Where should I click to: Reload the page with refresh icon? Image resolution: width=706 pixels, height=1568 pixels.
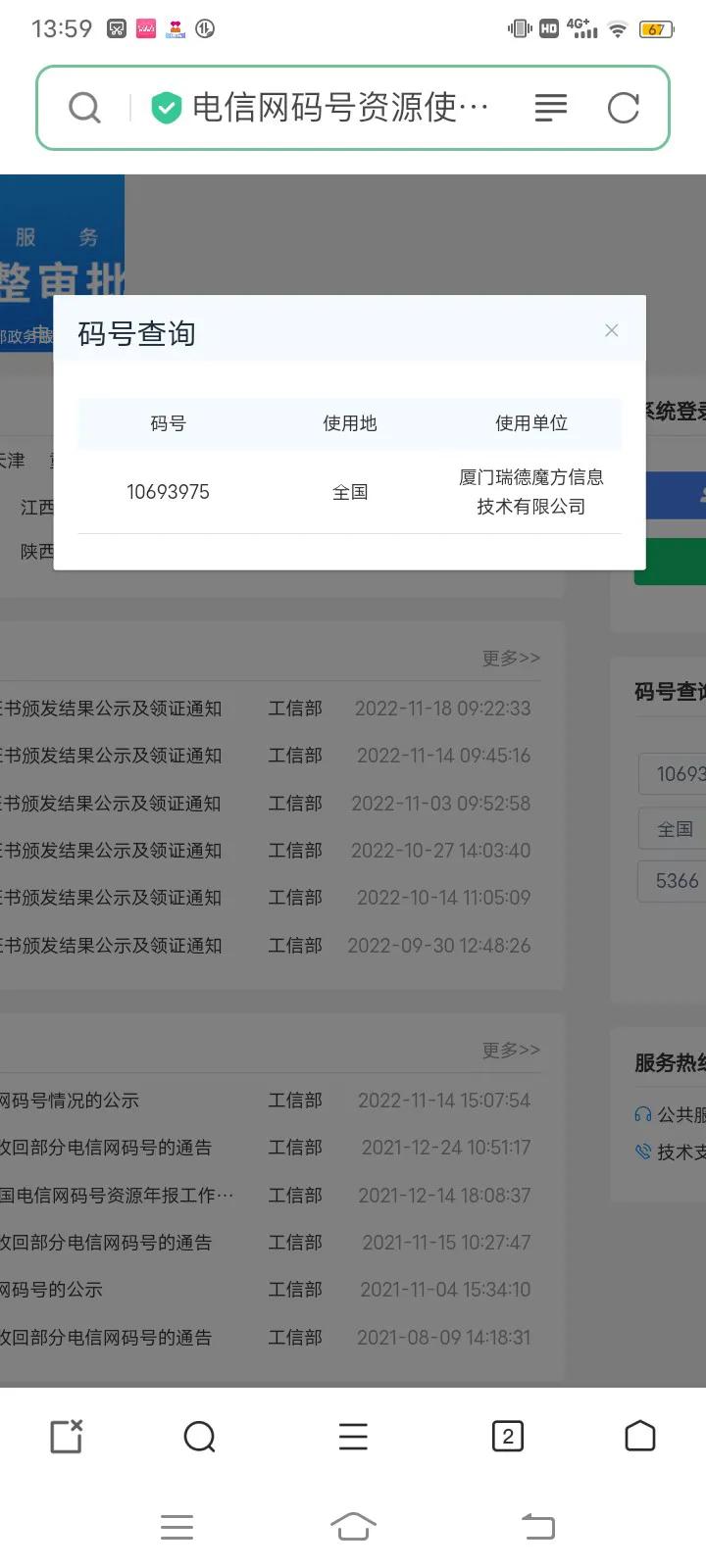click(624, 108)
